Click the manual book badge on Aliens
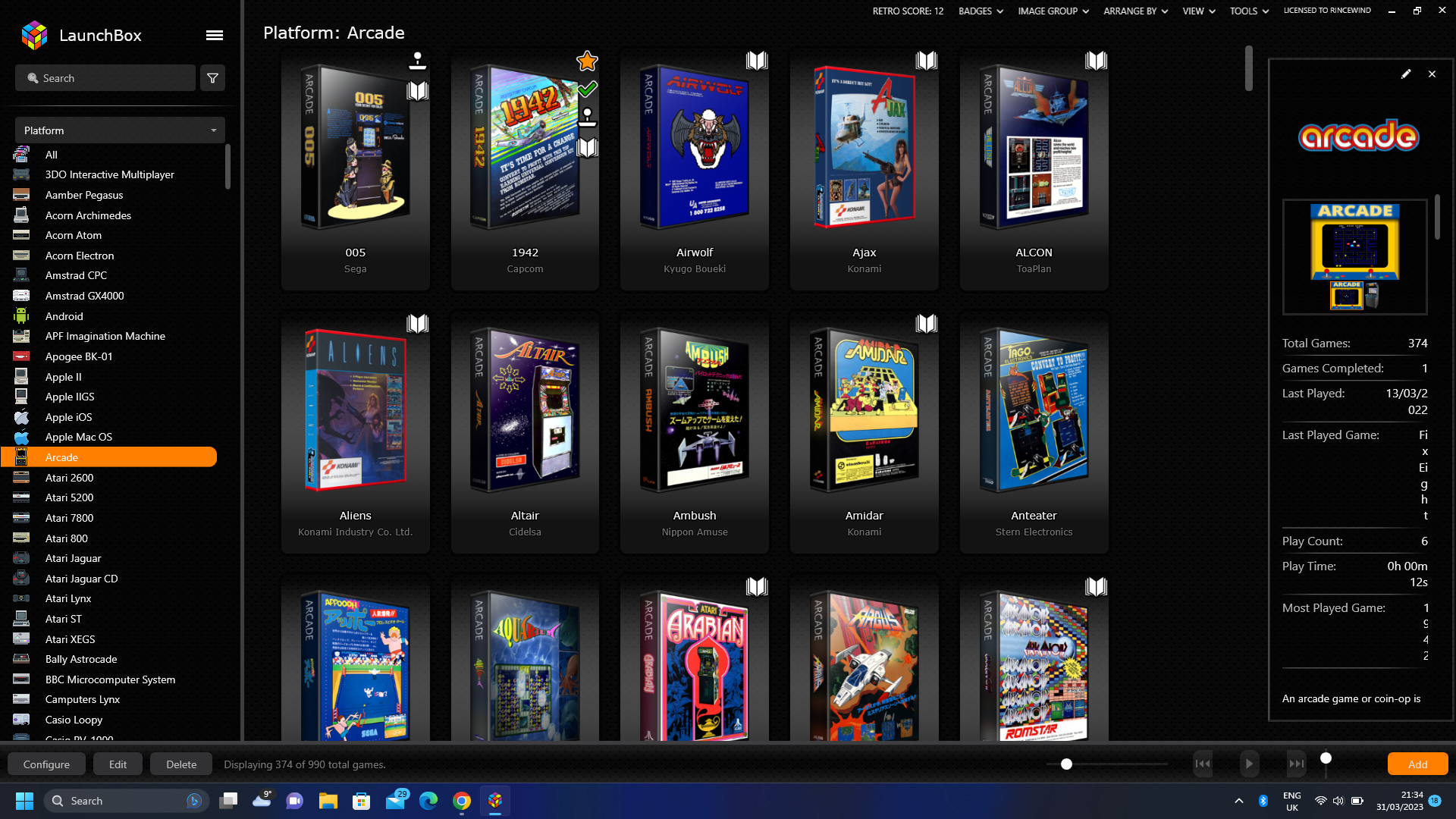 [x=417, y=324]
